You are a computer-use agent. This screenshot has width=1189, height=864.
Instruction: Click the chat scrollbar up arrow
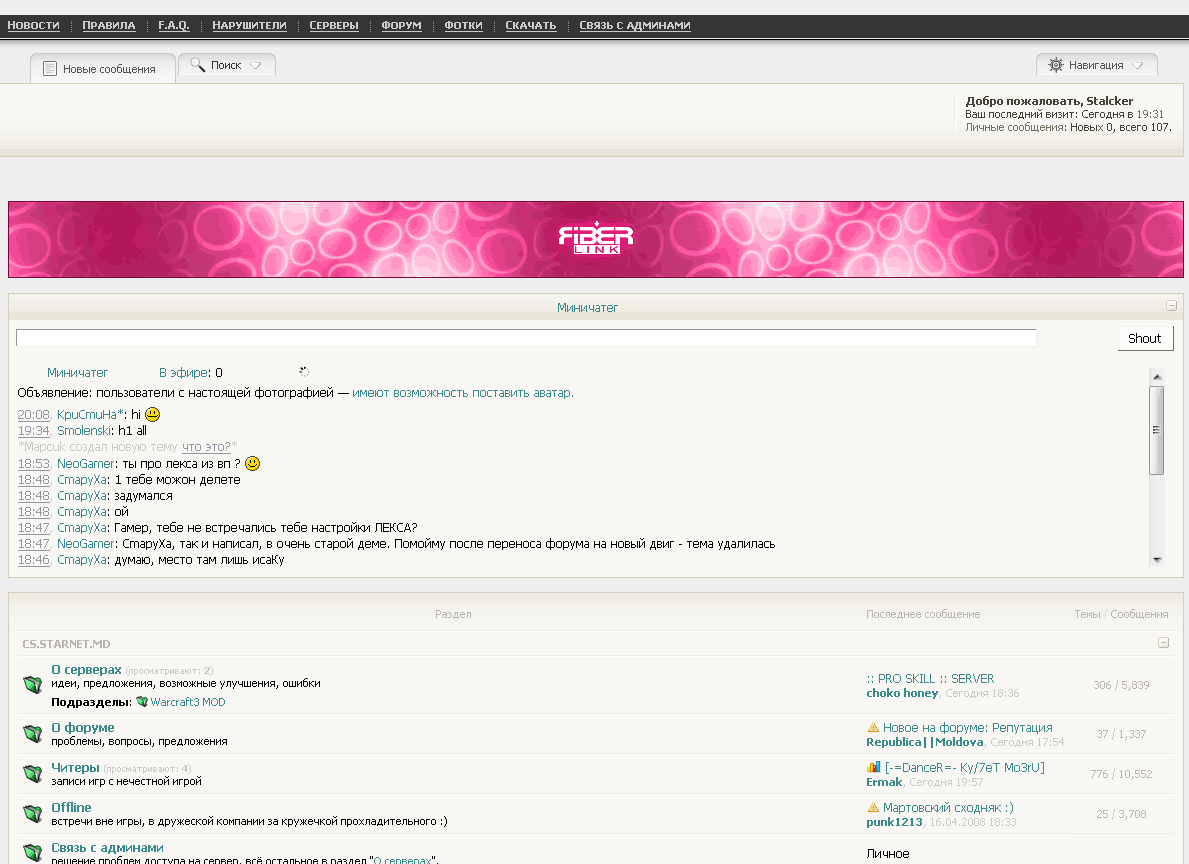coord(1156,376)
